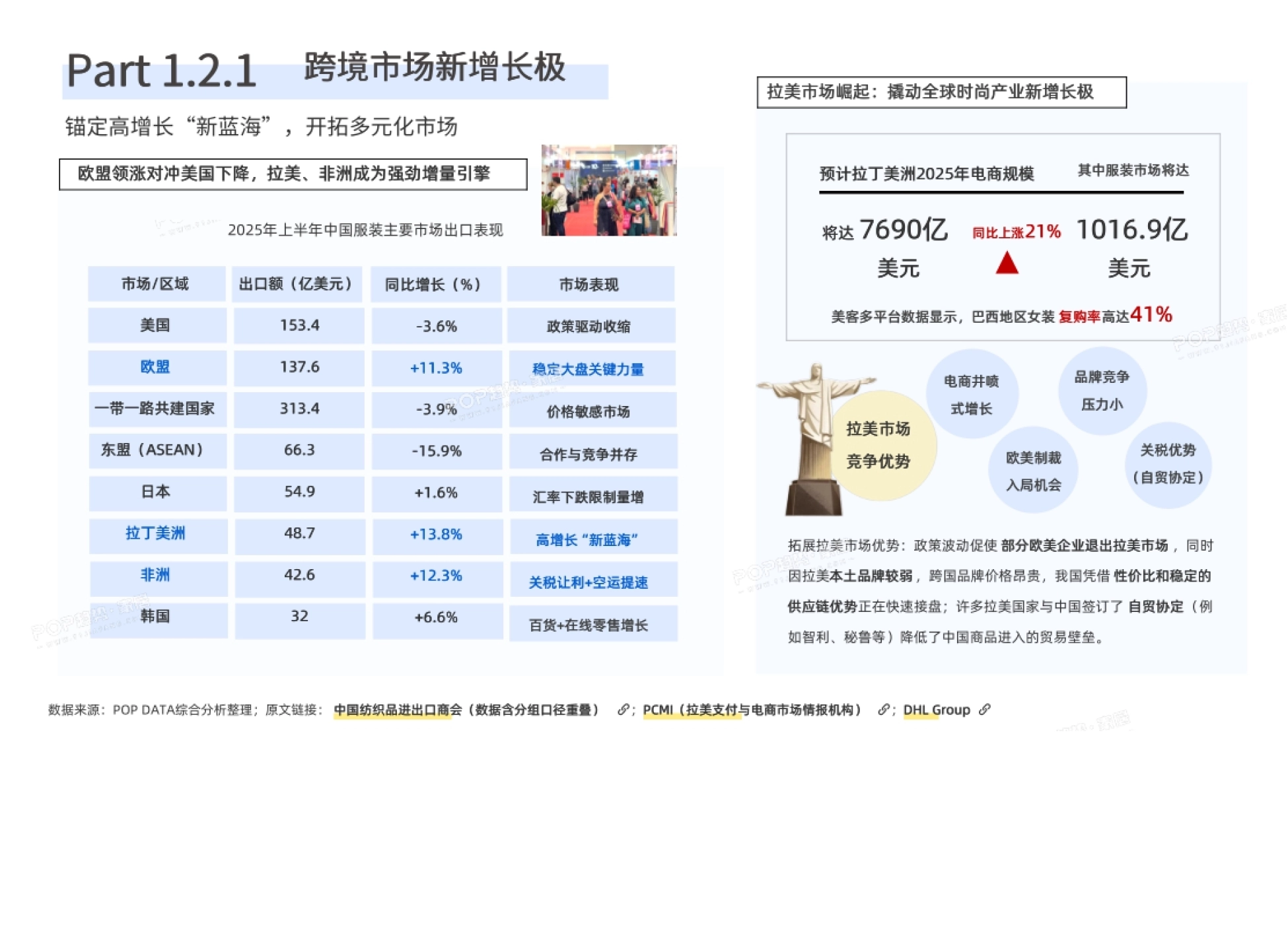This screenshot has height=952, width=1288.
Task: Click the 电商井喷式增长 bubble
Action: (971, 394)
